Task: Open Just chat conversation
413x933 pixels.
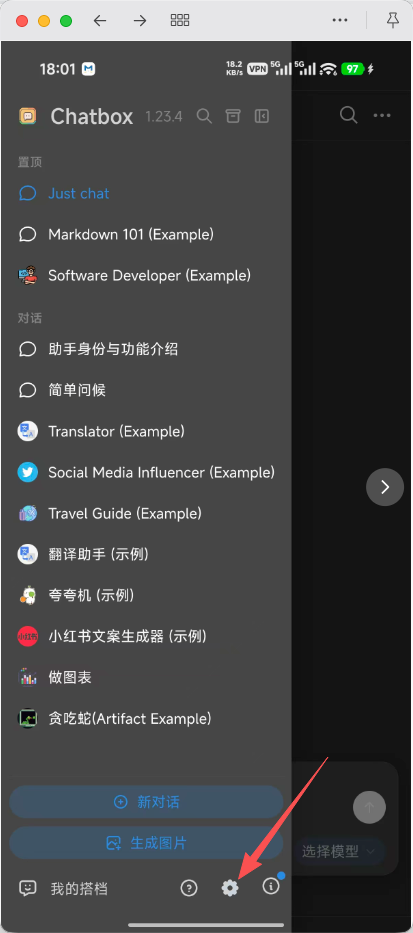Action: click(146, 193)
